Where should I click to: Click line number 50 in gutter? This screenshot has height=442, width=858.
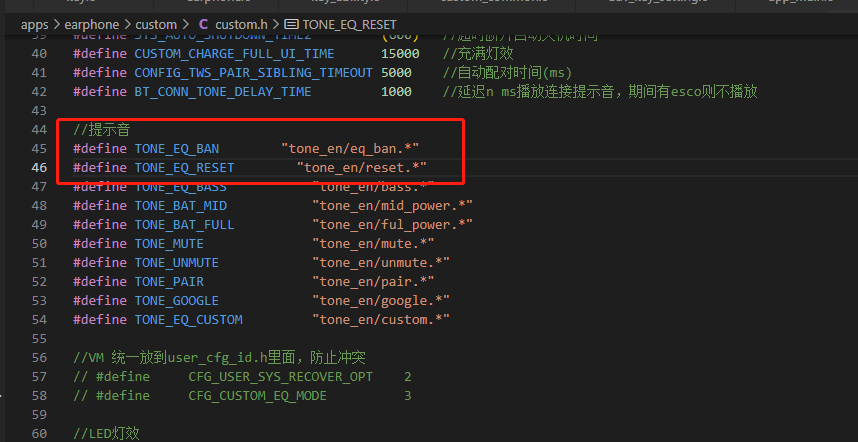(x=39, y=243)
